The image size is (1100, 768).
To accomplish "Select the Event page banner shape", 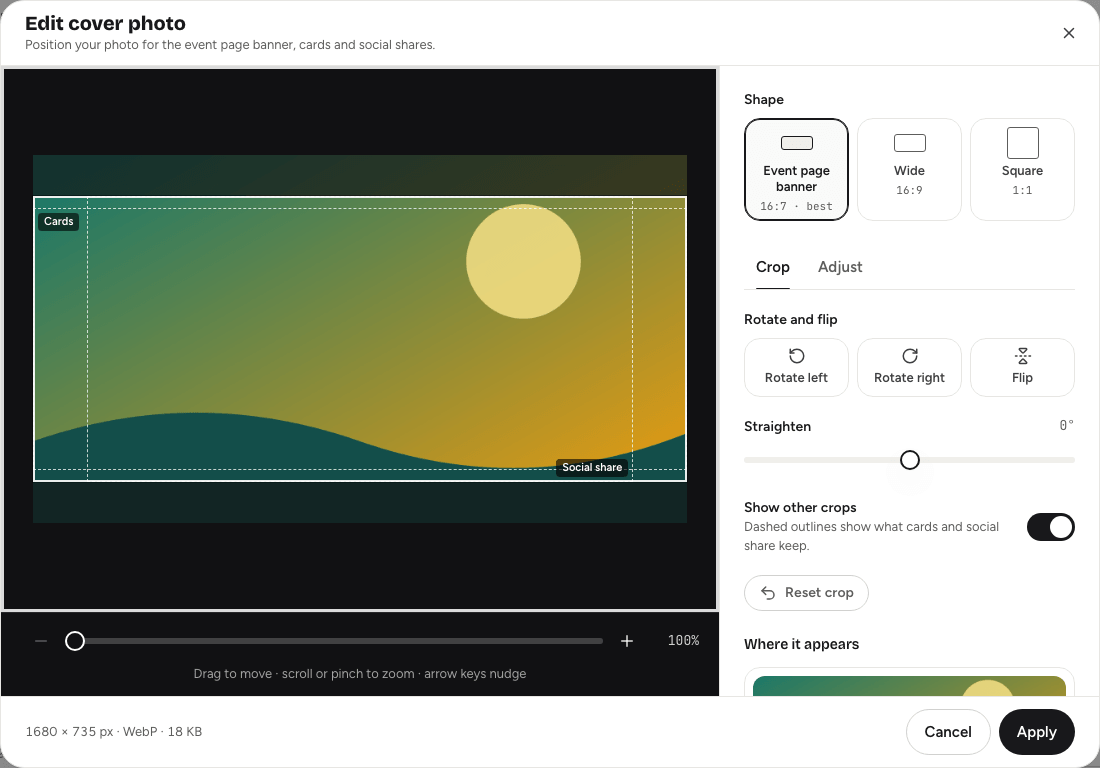I will pos(796,170).
